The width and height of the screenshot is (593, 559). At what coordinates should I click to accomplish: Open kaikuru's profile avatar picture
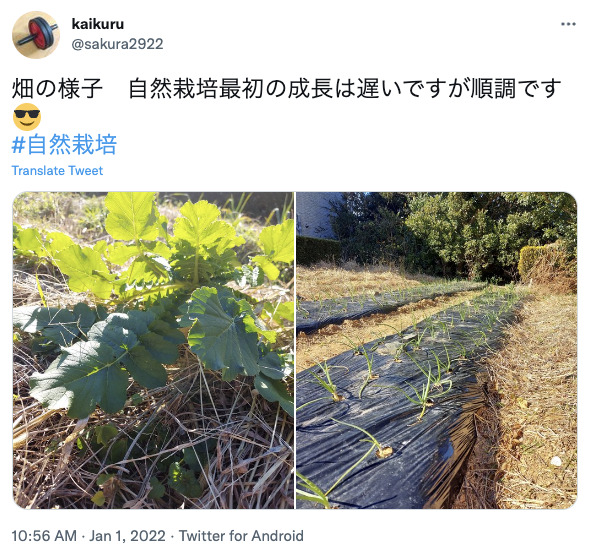pyautogui.click(x=36, y=35)
